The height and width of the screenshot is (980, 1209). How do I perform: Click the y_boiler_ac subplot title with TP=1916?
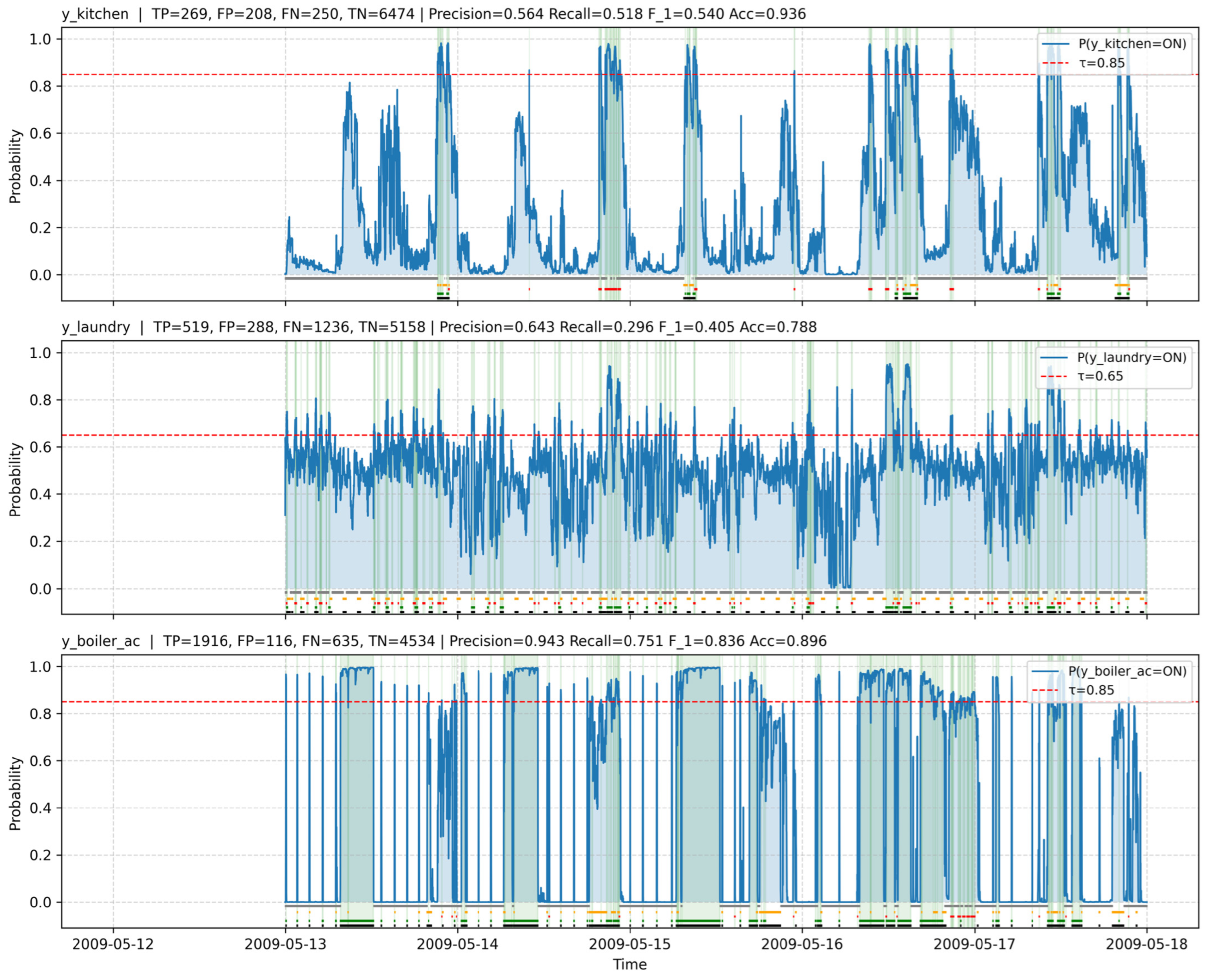444,641
